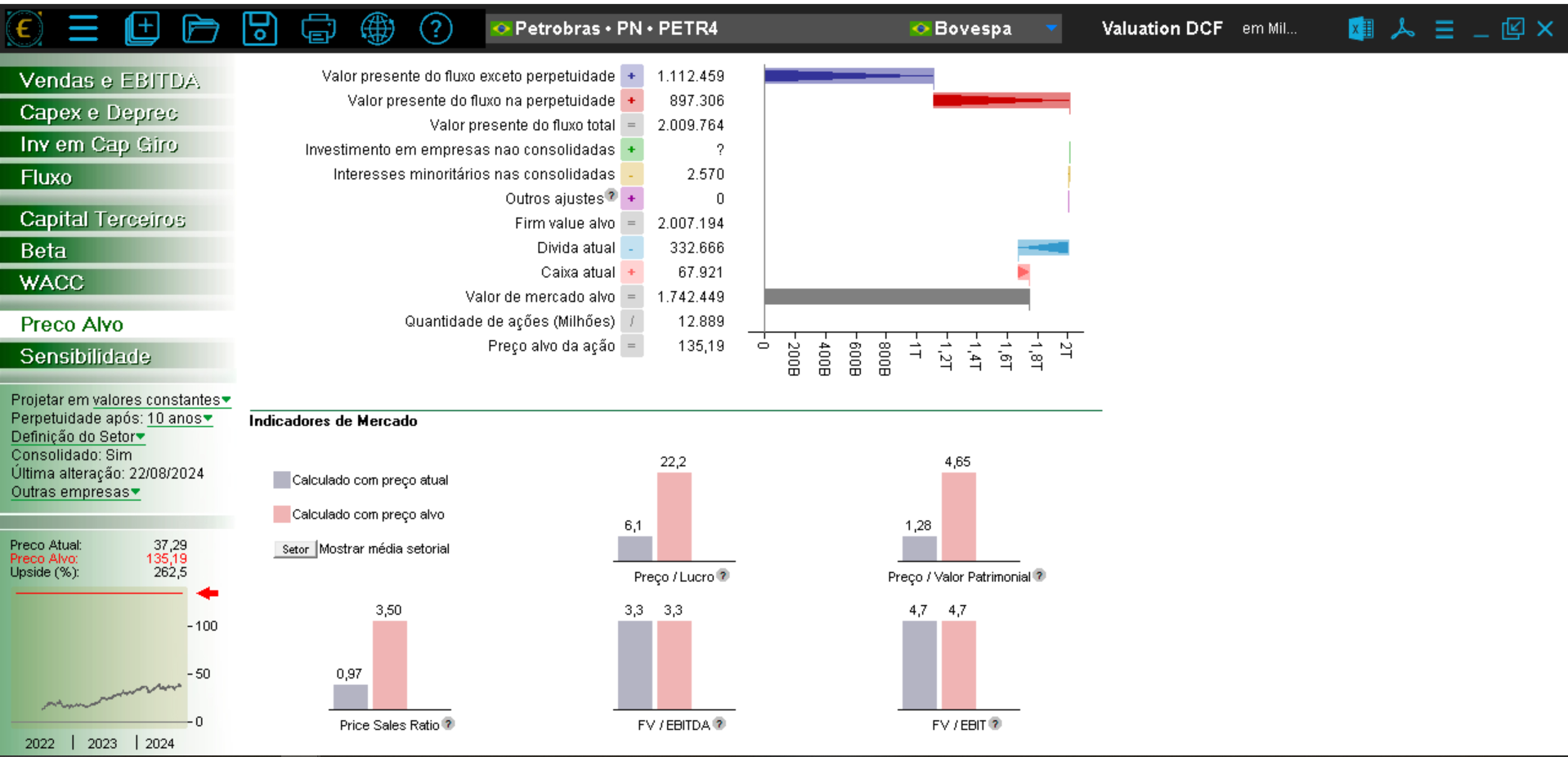
Task: Open Capital Terceiros section
Action: click(x=118, y=218)
